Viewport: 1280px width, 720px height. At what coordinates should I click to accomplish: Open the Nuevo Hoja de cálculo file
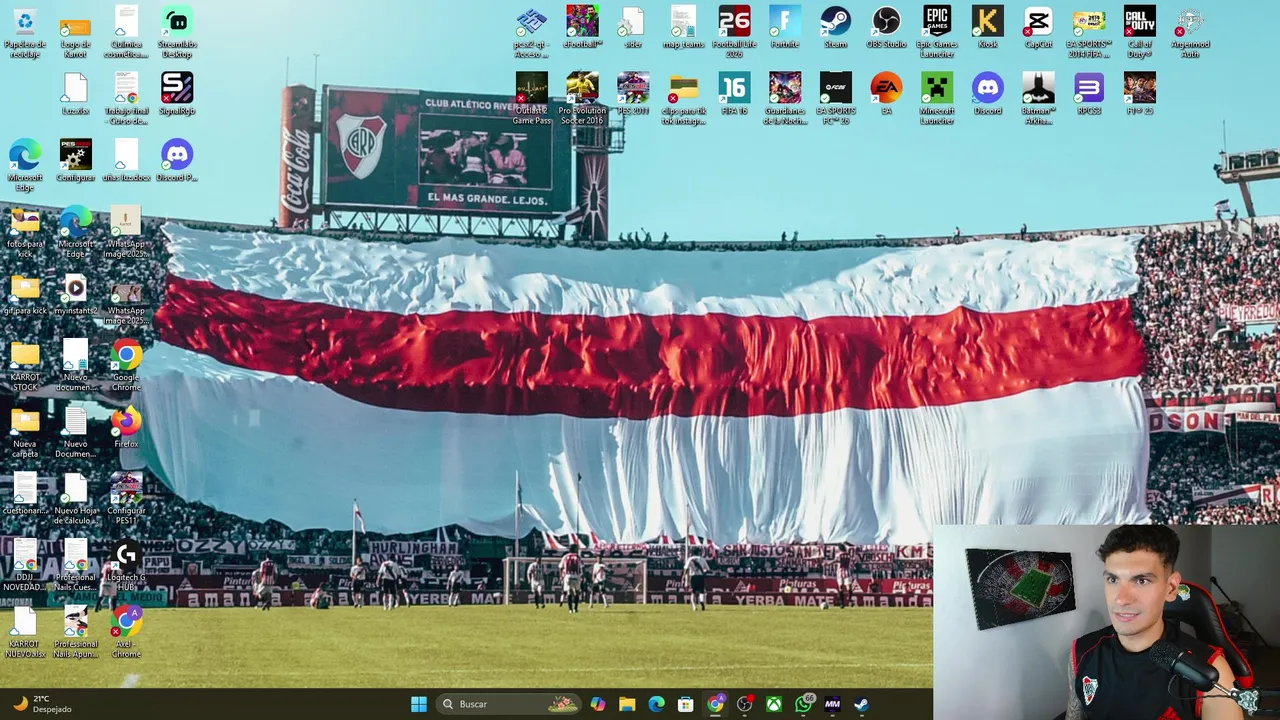tap(76, 498)
